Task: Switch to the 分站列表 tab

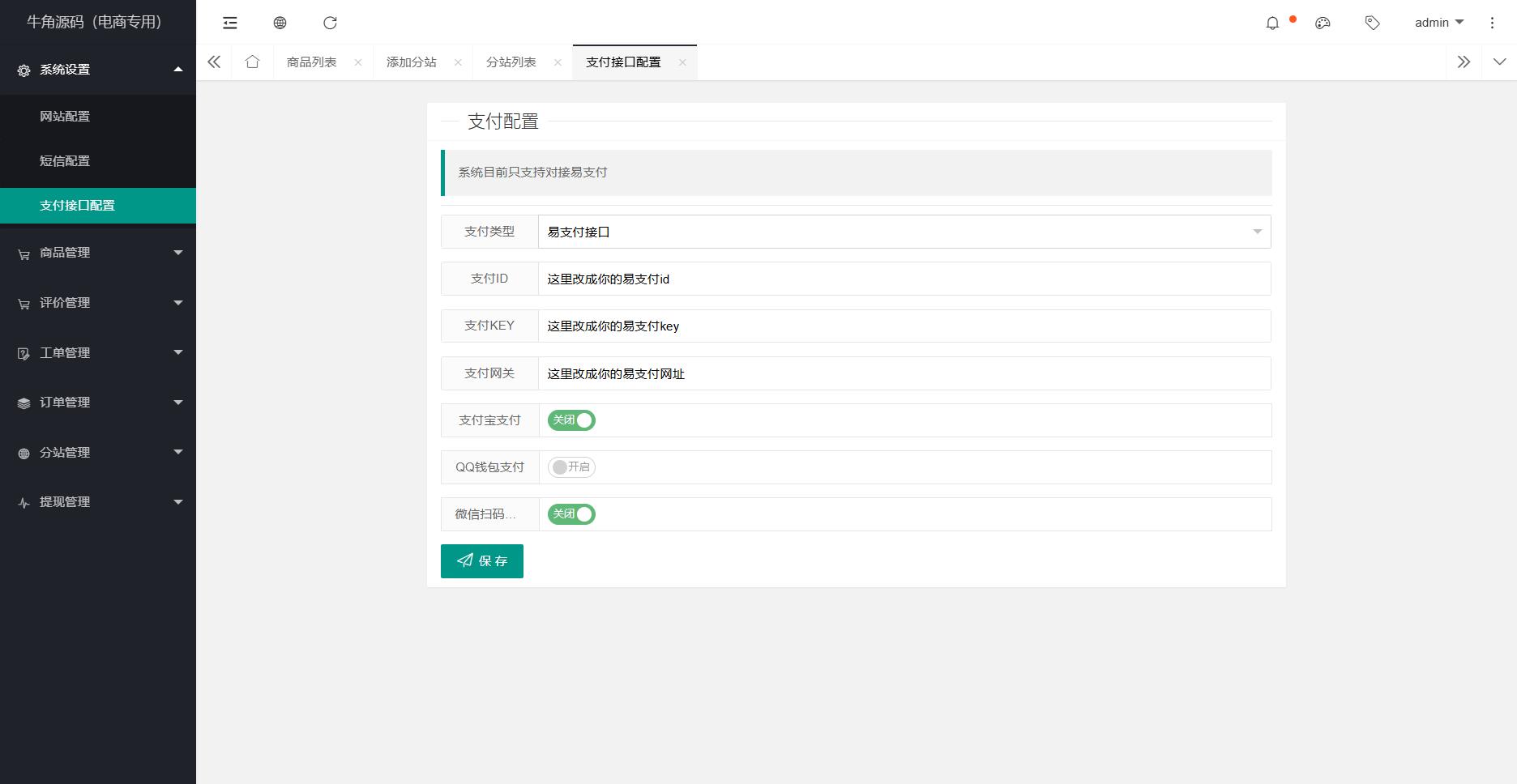Action: pos(511,62)
